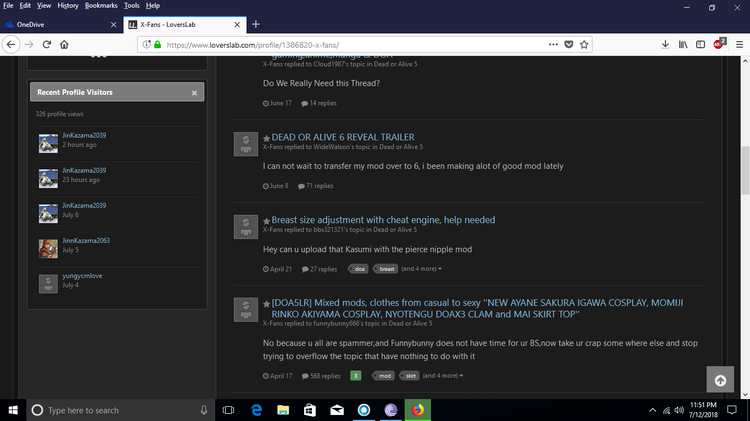Open page actions three-dot menu
The width and height of the screenshot is (750, 421).
[x=553, y=44]
